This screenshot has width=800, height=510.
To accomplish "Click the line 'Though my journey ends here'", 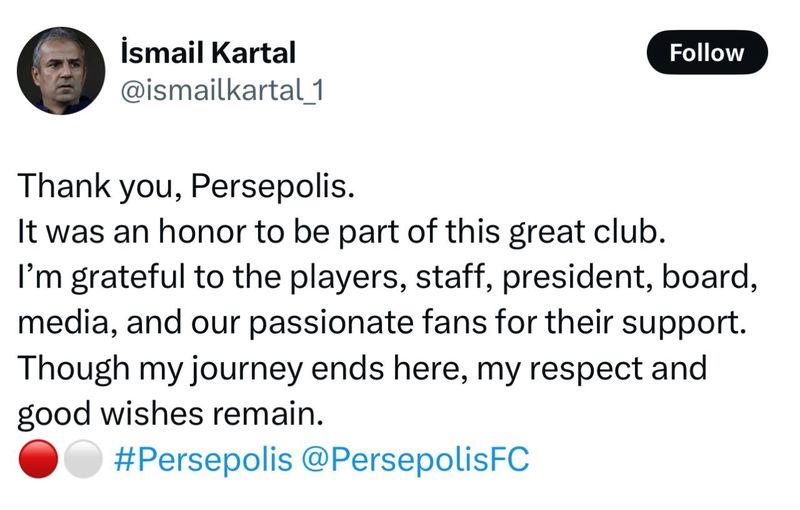I will (x=362, y=368).
